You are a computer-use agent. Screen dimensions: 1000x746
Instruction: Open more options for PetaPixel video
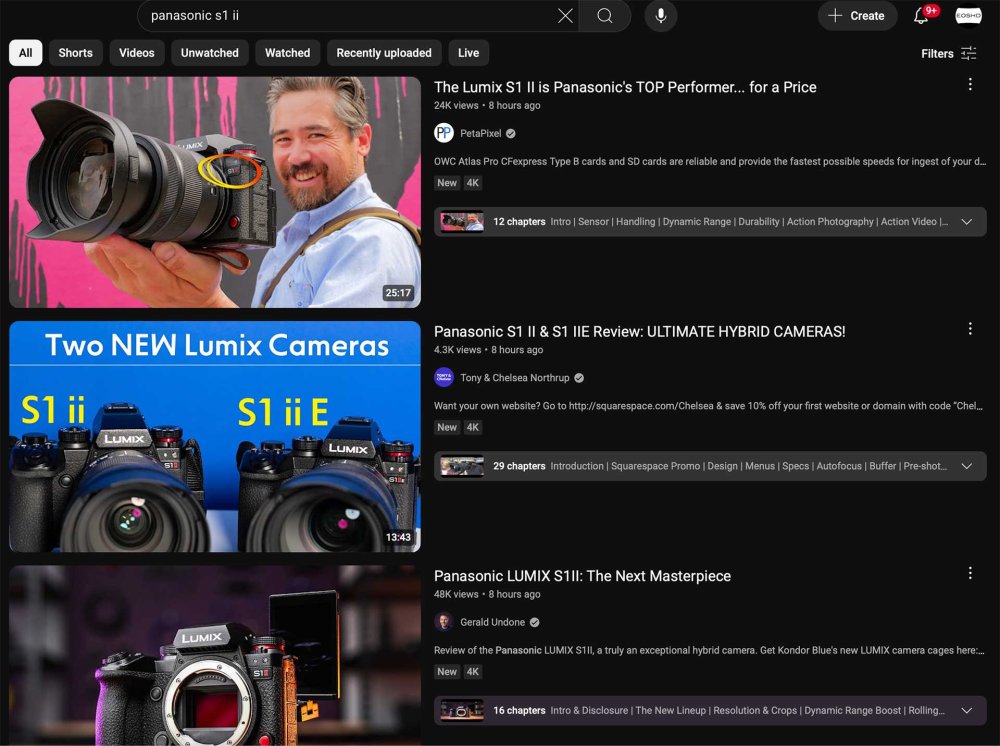pos(969,85)
